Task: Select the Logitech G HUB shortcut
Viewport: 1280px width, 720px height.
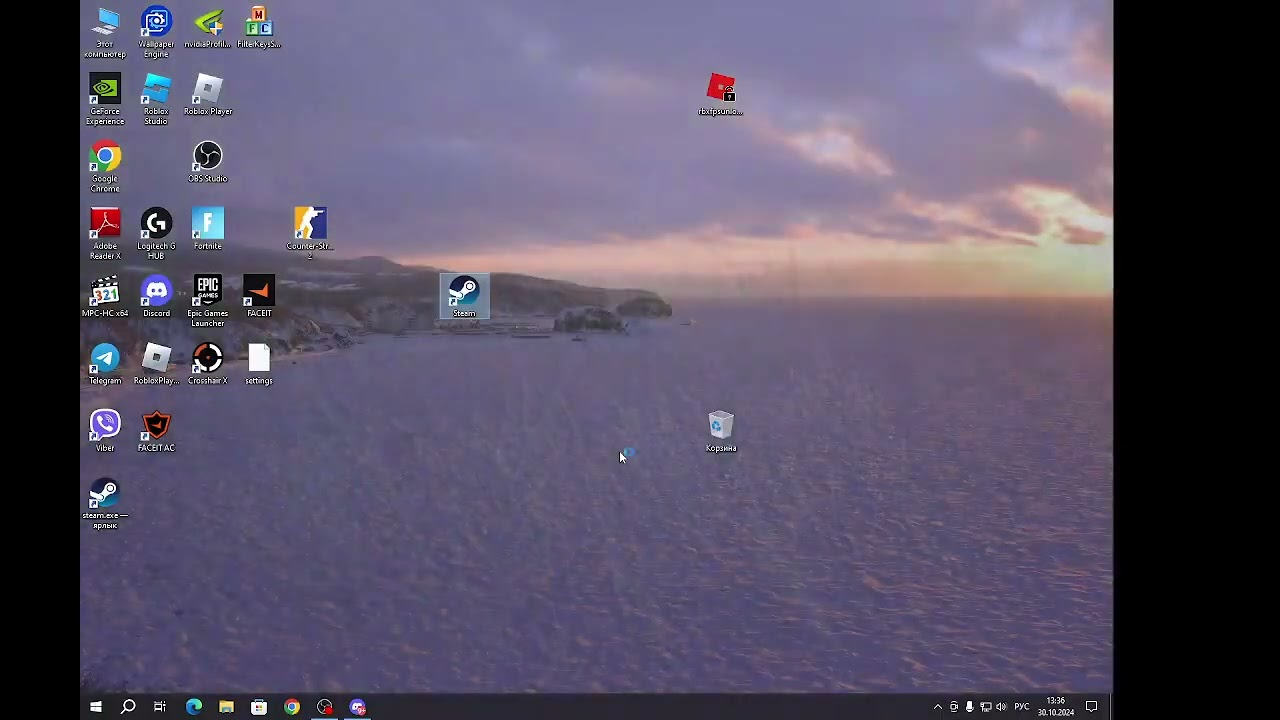Action: coord(156,234)
